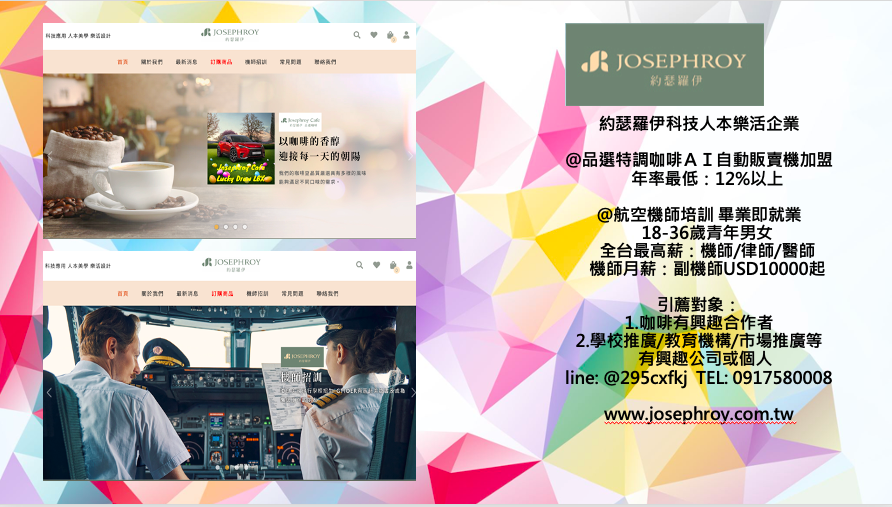Select the first orange carousel dot on the coffee banner
The image size is (892, 507).
(215, 227)
